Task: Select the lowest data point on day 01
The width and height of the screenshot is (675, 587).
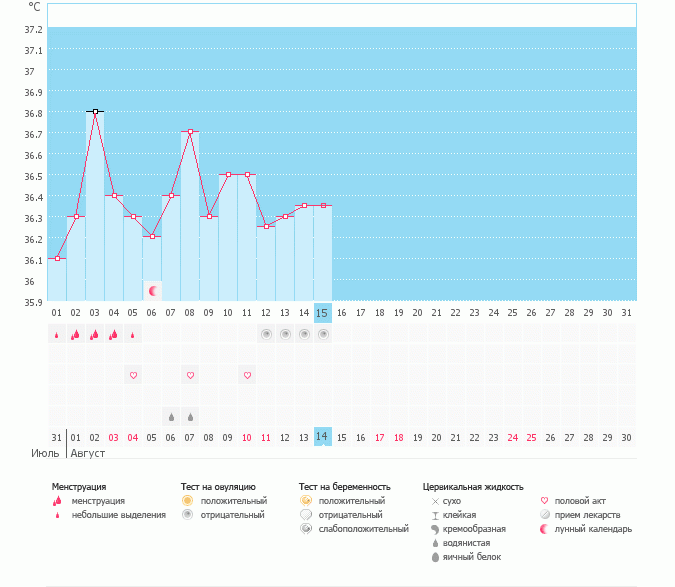Action: tap(57, 258)
